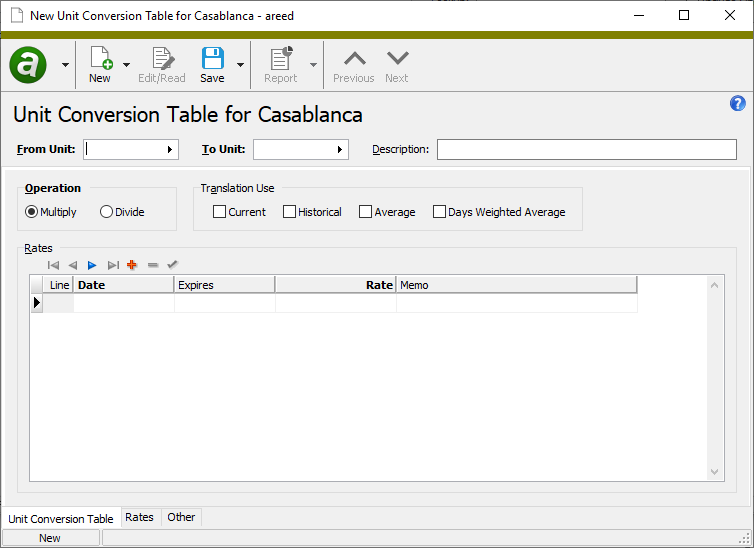Switch to the Rates tab
The height and width of the screenshot is (548, 754).
[139, 517]
